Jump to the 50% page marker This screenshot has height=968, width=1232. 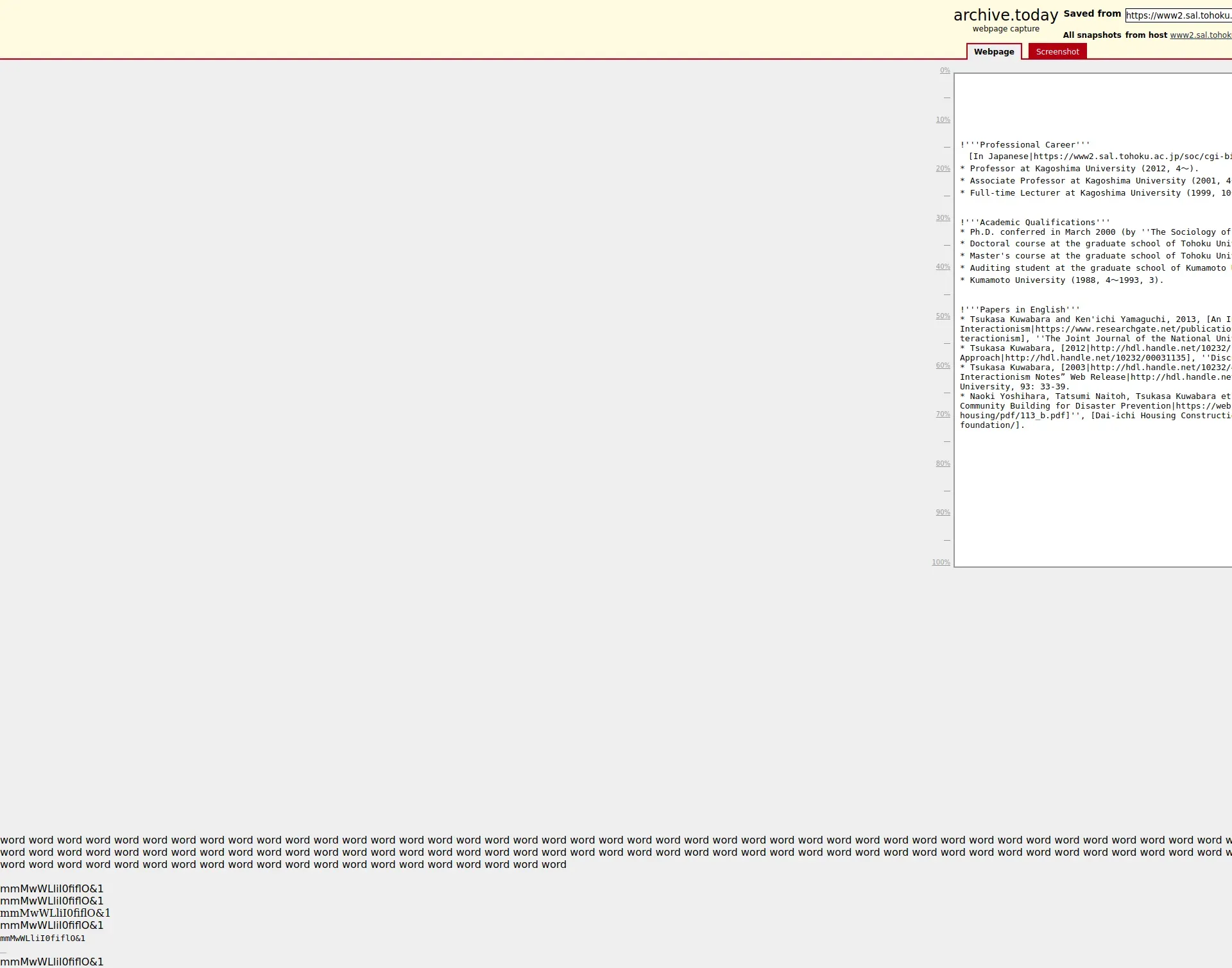[943, 316]
